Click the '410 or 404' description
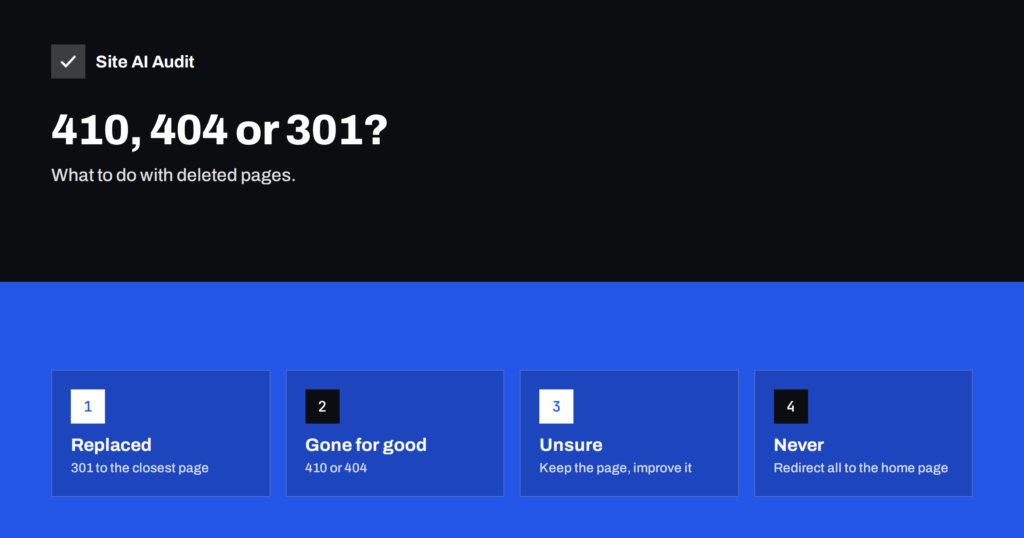This screenshot has width=1024, height=538. 336,467
